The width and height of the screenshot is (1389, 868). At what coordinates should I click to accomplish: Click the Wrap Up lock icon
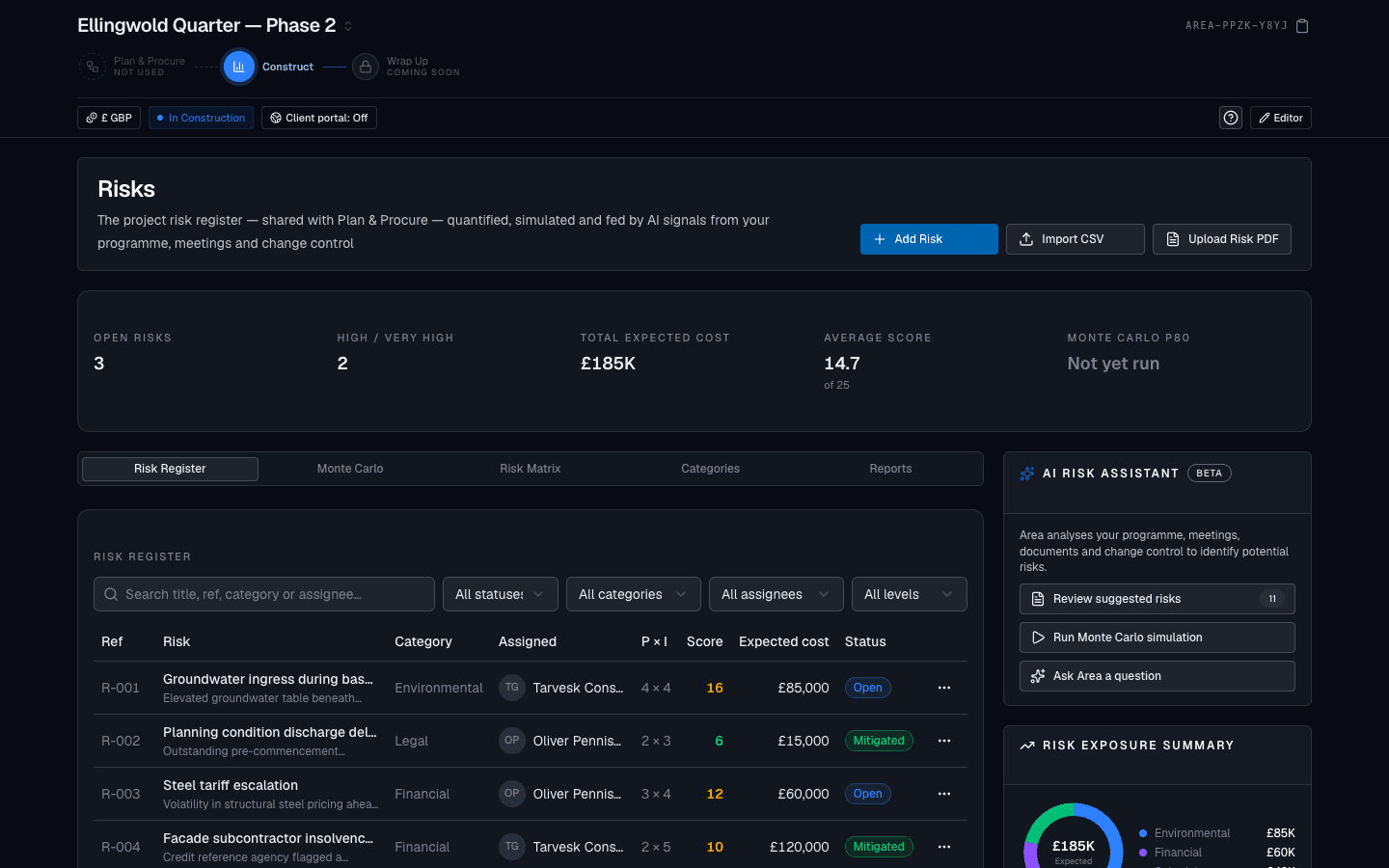point(366,67)
